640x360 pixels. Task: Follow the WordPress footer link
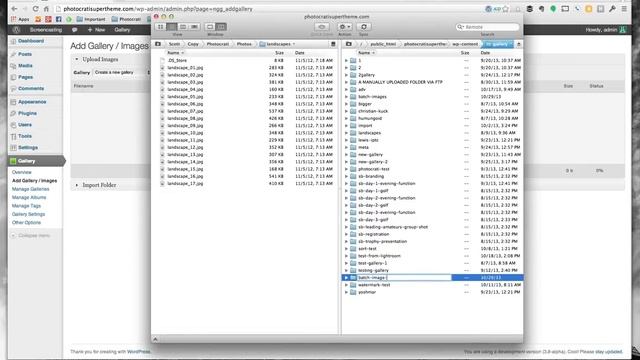[138, 352]
